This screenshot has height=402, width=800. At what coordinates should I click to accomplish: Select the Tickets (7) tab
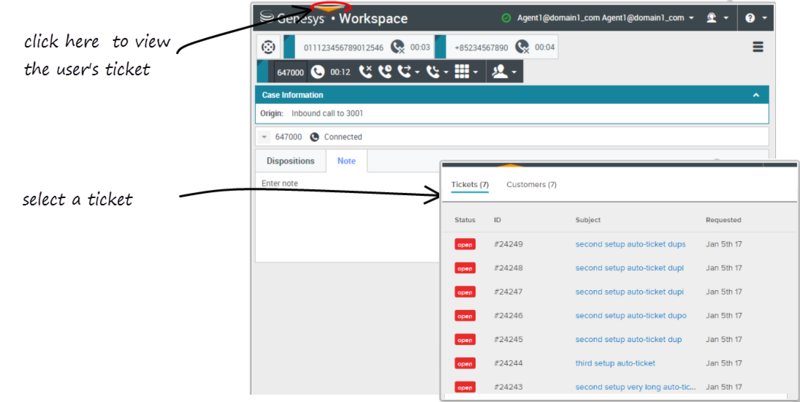point(470,185)
